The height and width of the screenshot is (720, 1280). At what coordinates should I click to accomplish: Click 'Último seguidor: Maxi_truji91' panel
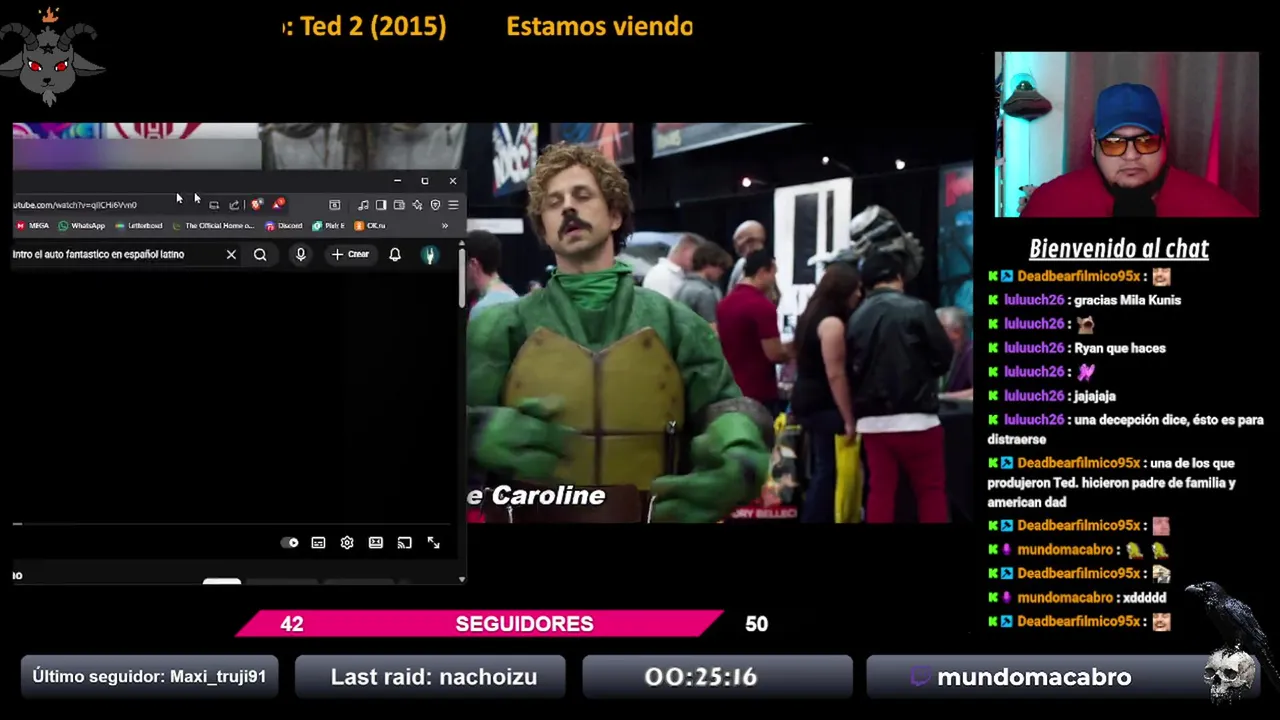pos(149,677)
